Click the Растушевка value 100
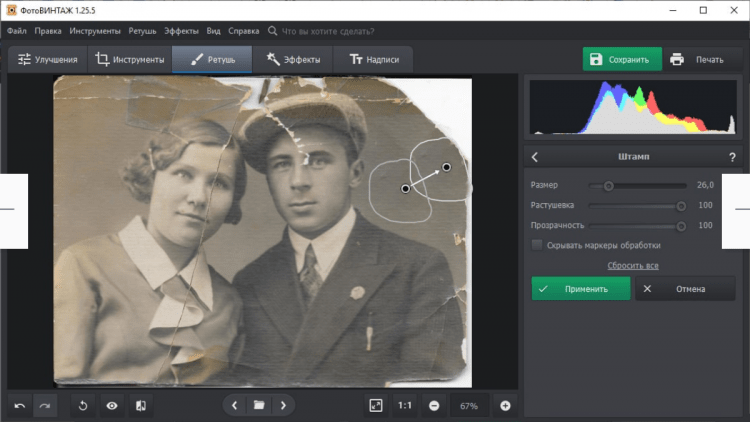Viewport: 750px width, 422px height. (x=705, y=205)
